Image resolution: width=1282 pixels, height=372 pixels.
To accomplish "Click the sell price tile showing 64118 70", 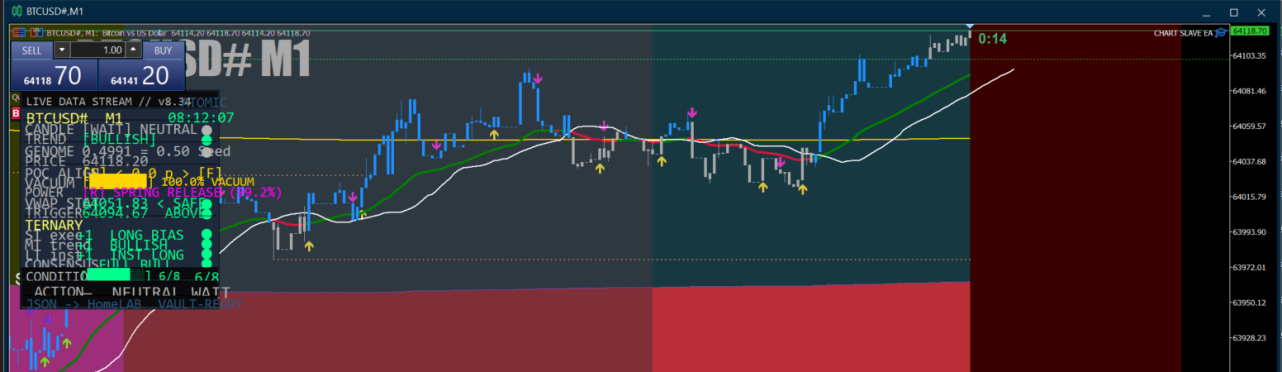I will click(53, 75).
